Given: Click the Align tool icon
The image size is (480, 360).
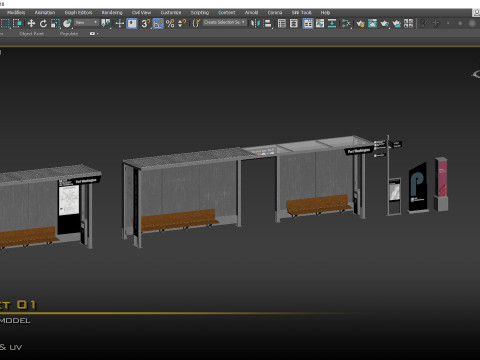Looking at the screenshot, I should pos(267,23).
